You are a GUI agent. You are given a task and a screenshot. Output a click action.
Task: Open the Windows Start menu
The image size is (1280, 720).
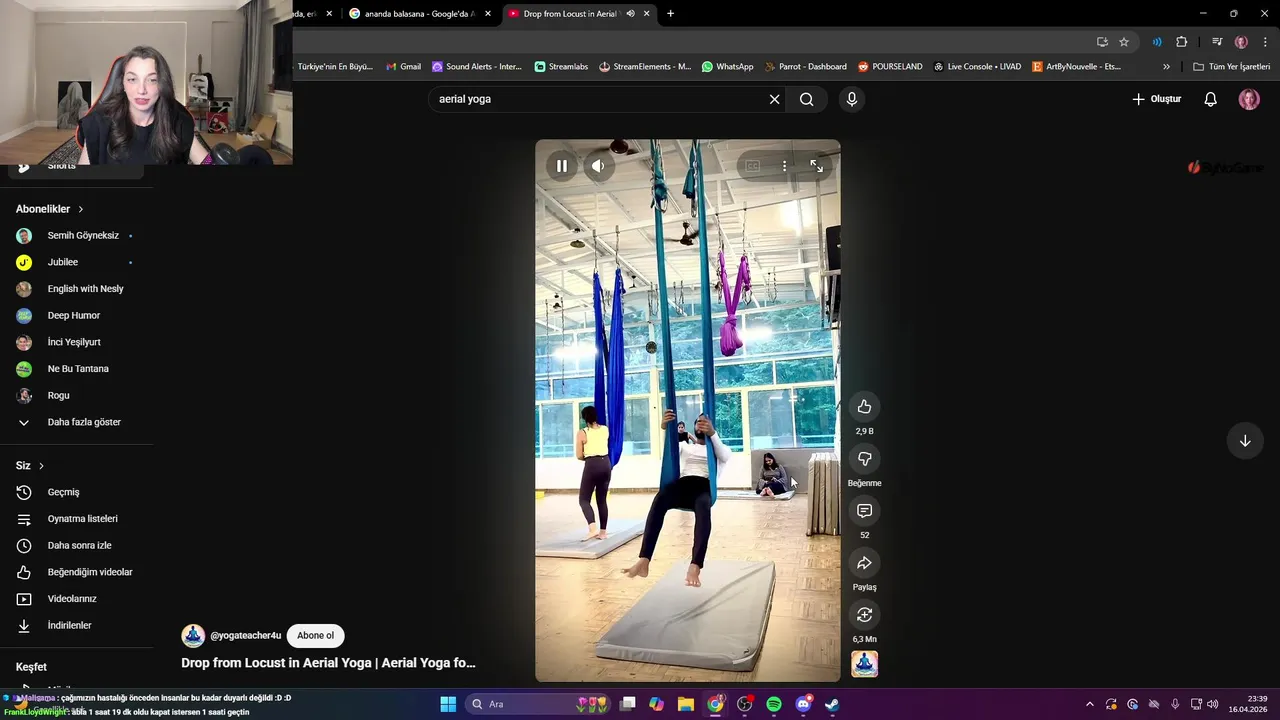click(x=448, y=704)
